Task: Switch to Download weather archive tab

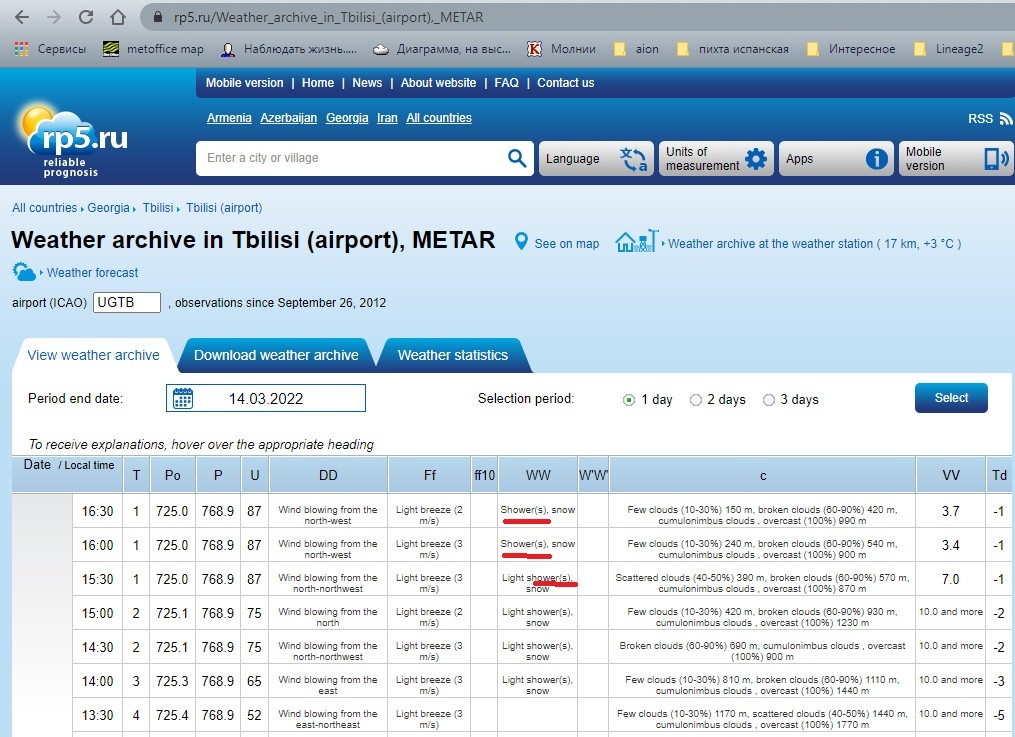Action: [276, 355]
